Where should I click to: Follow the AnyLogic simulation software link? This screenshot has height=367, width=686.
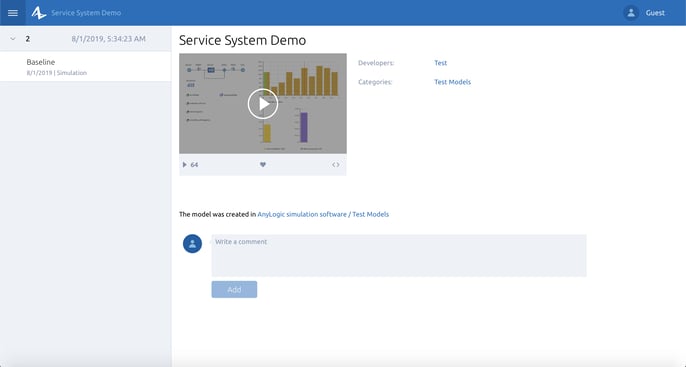click(x=302, y=214)
